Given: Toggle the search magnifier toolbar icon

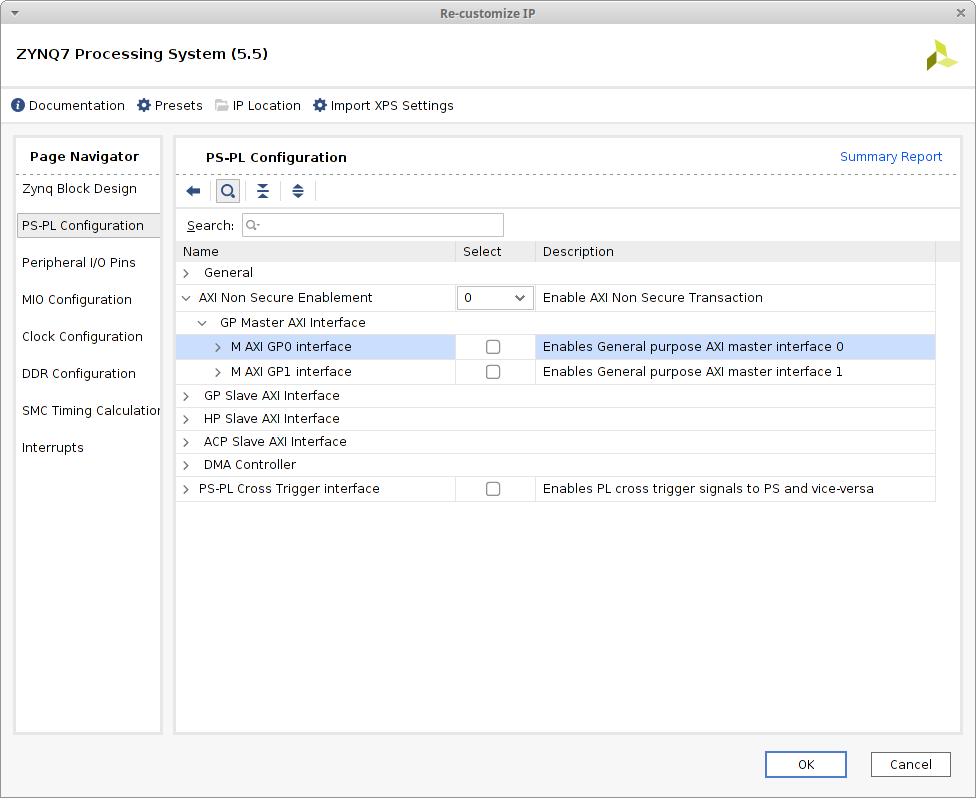Looking at the screenshot, I should click(x=228, y=191).
